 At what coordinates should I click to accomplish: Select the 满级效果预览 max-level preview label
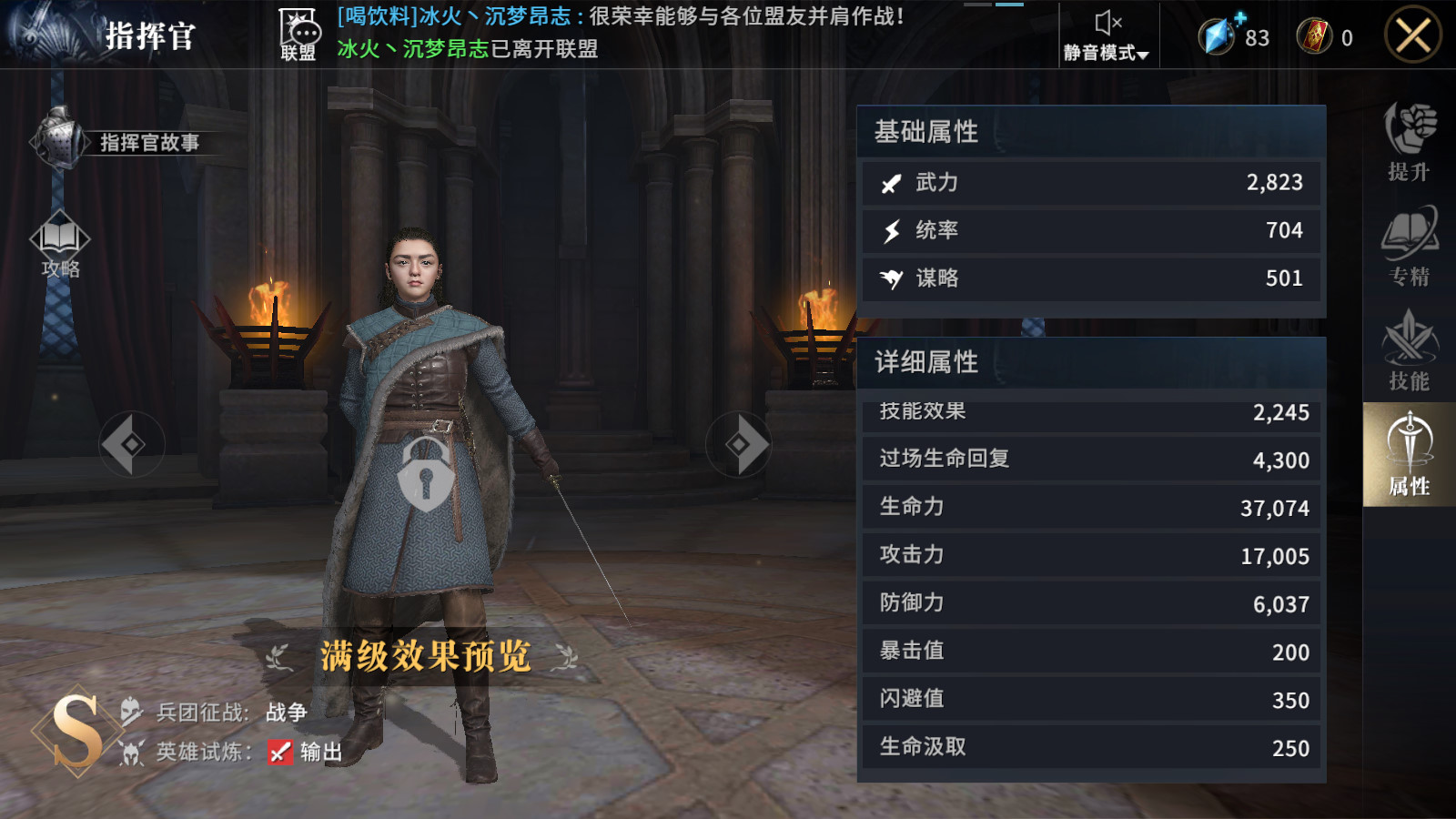[425, 655]
